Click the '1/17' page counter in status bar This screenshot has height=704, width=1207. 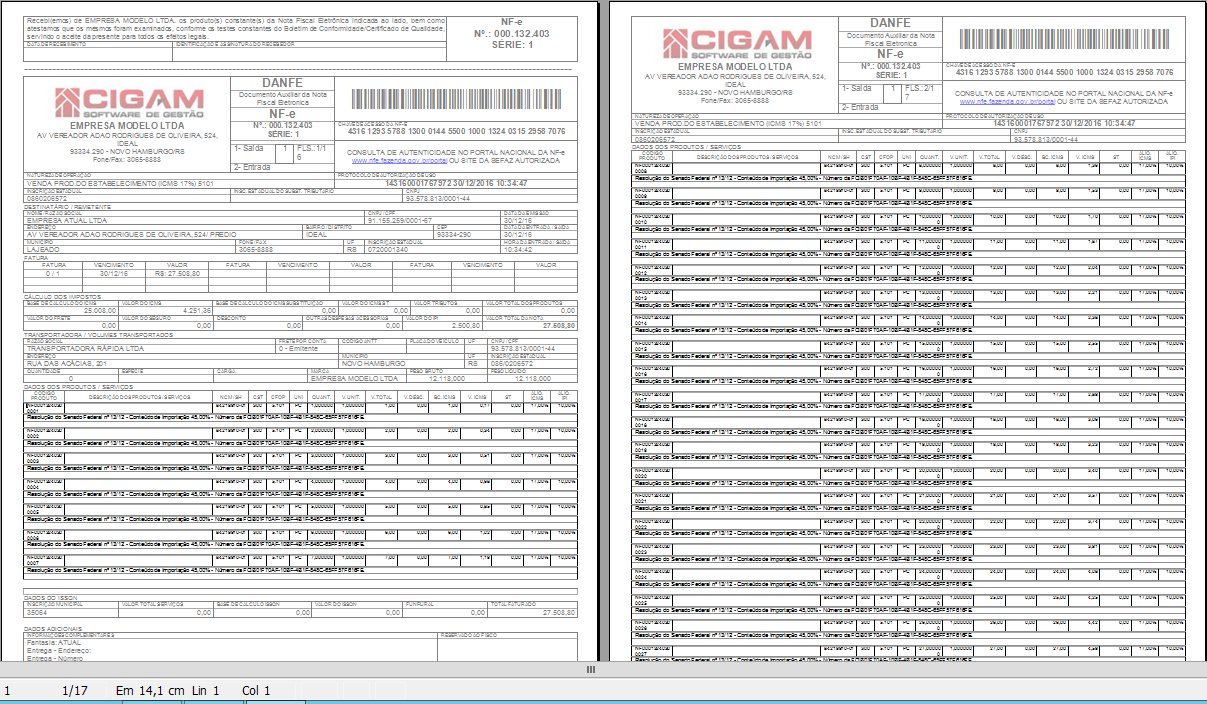pyautogui.click(x=75, y=690)
